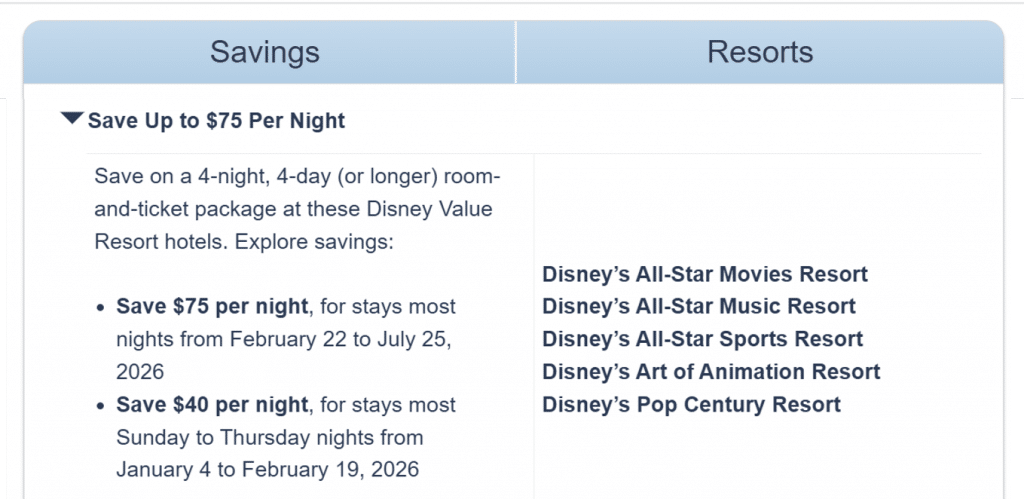Click the Sunday to Thursday nights text

click(x=268, y=437)
